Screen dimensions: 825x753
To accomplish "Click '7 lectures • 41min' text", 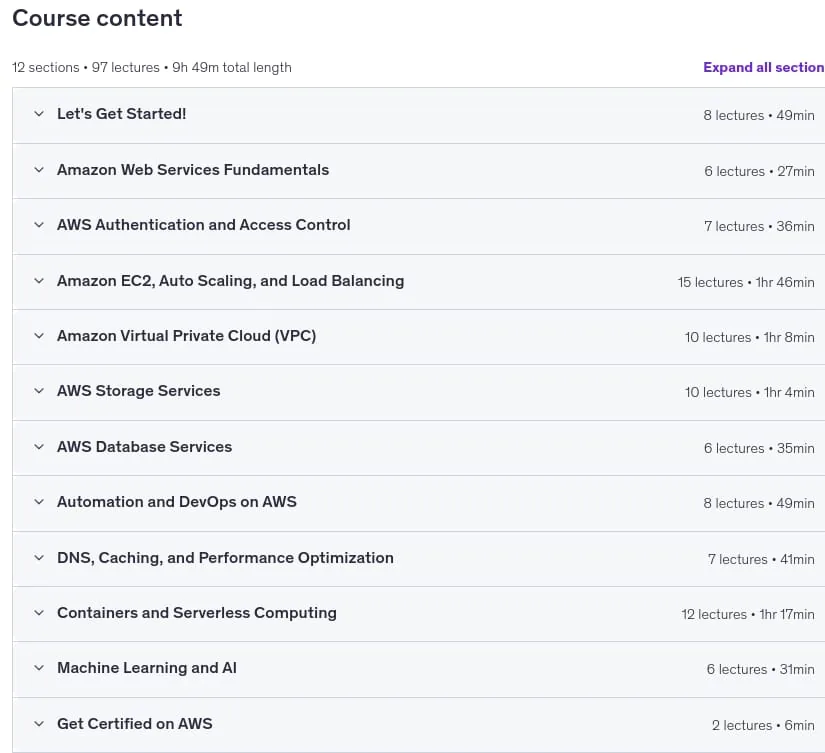I will [761, 559].
